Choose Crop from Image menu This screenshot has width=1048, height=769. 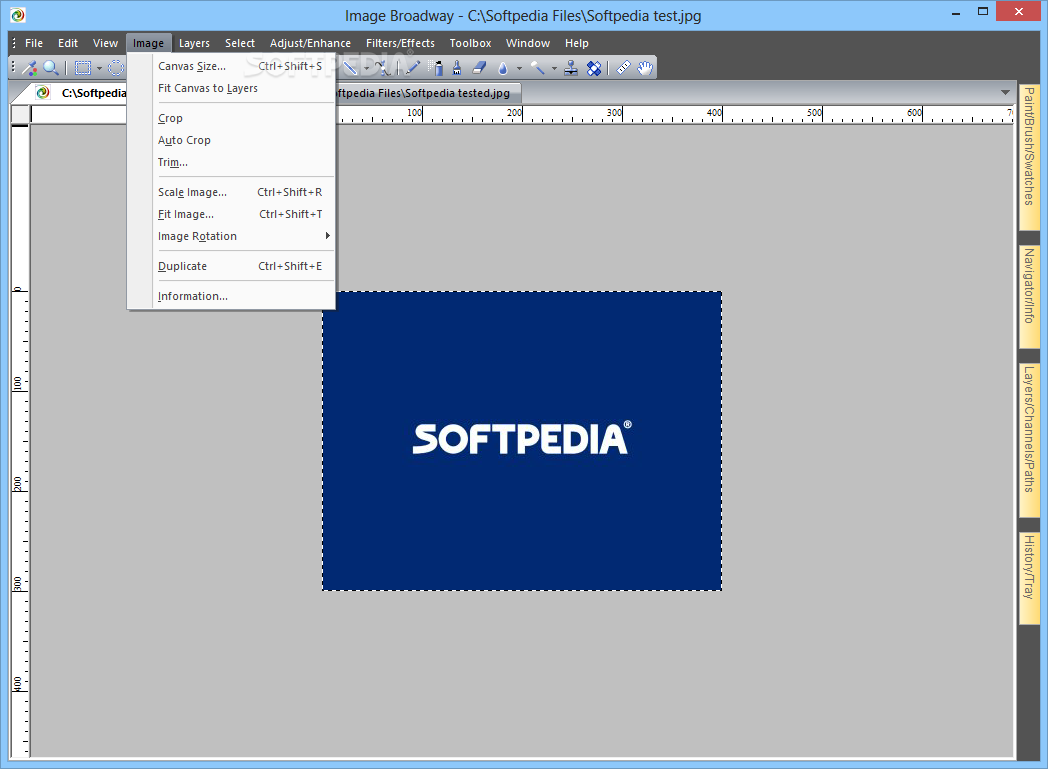[x=231, y=118]
